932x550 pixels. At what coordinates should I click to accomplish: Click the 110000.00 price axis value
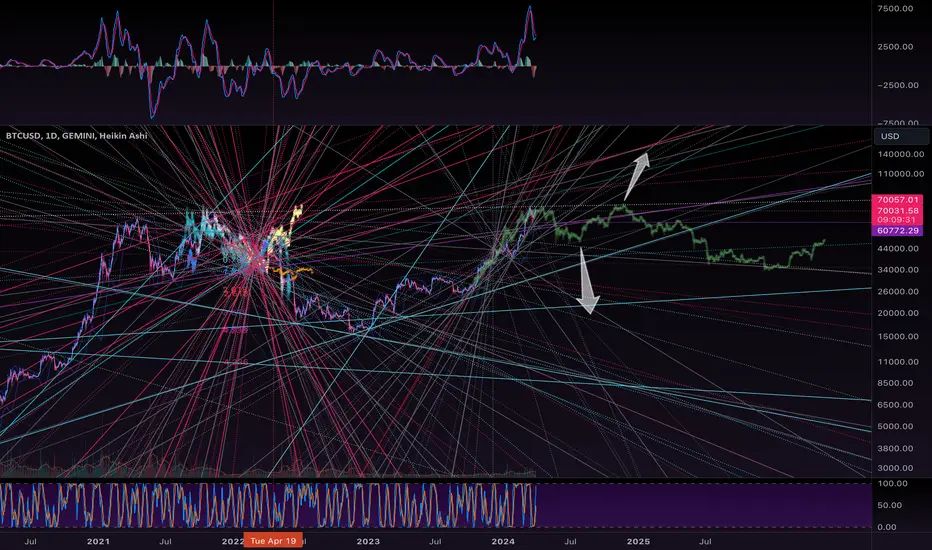(900, 174)
